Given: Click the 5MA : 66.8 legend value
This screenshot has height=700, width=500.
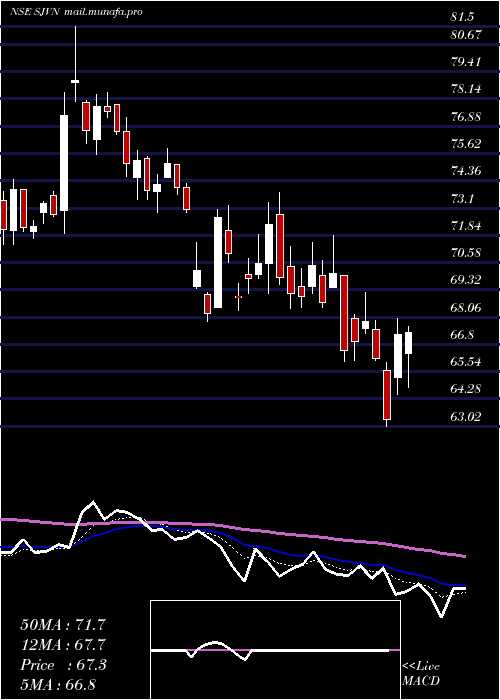Looking at the screenshot, I should click(58, 685).
